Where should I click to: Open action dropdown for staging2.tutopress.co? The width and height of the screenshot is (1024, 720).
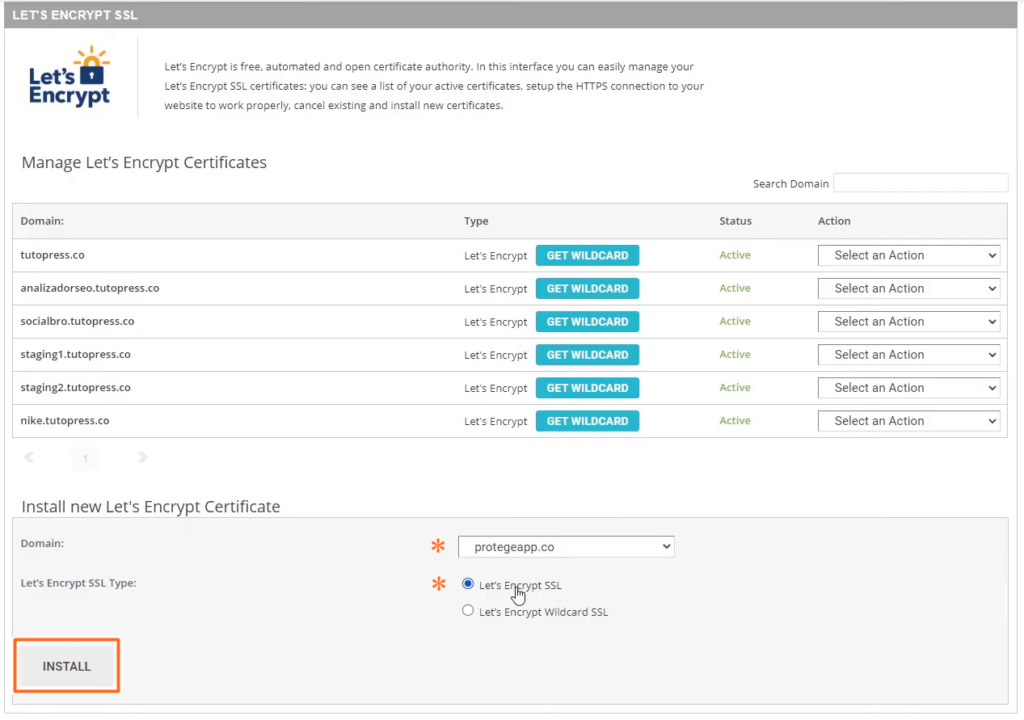908,388
